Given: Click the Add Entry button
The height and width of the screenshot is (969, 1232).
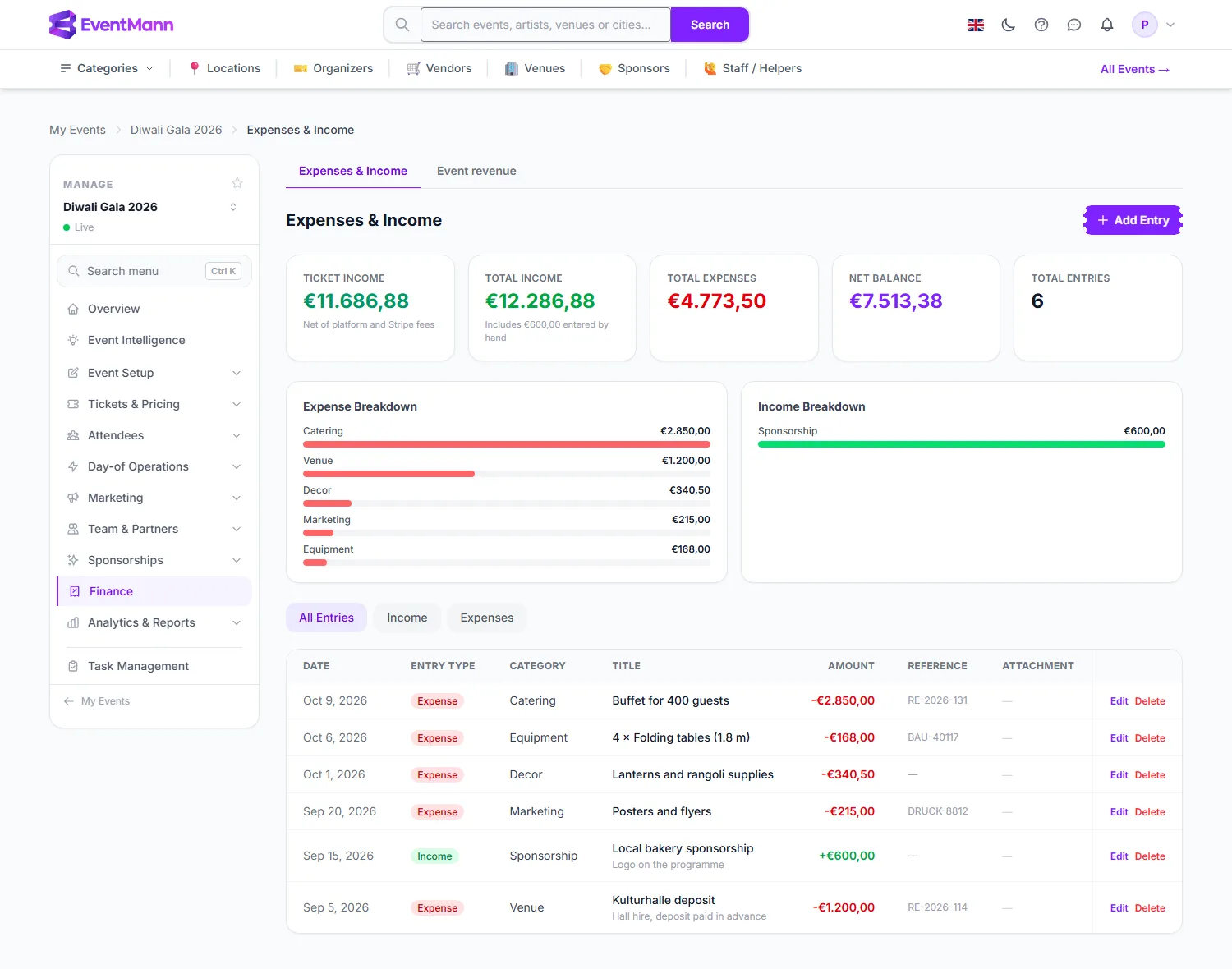Looking at the screenshot, I should [1133, 220].
